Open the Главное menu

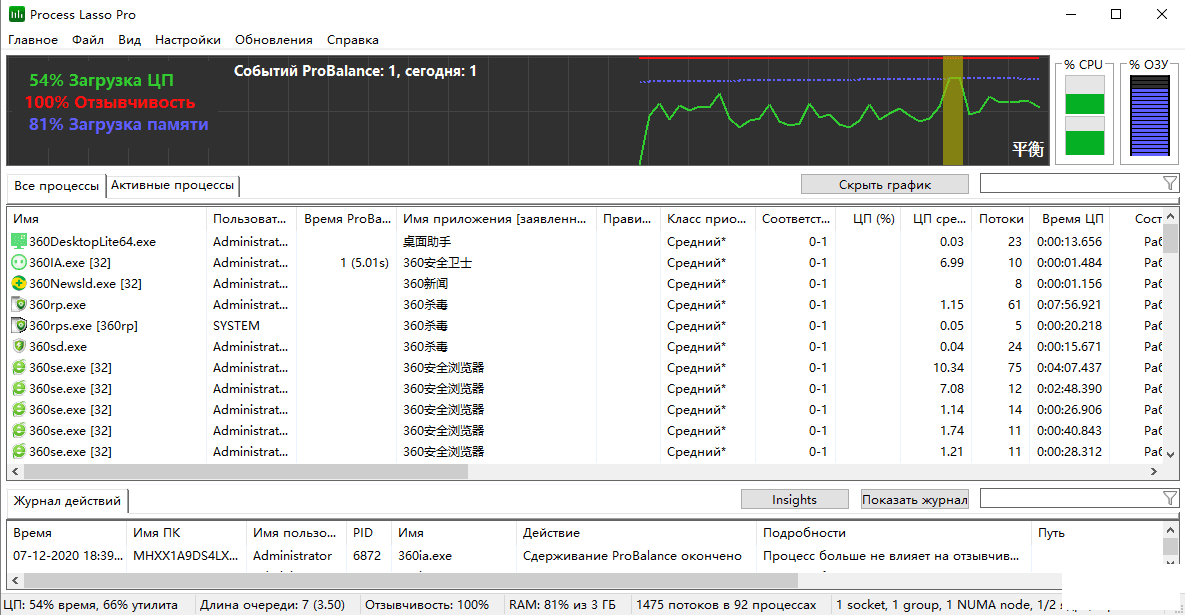32,40
